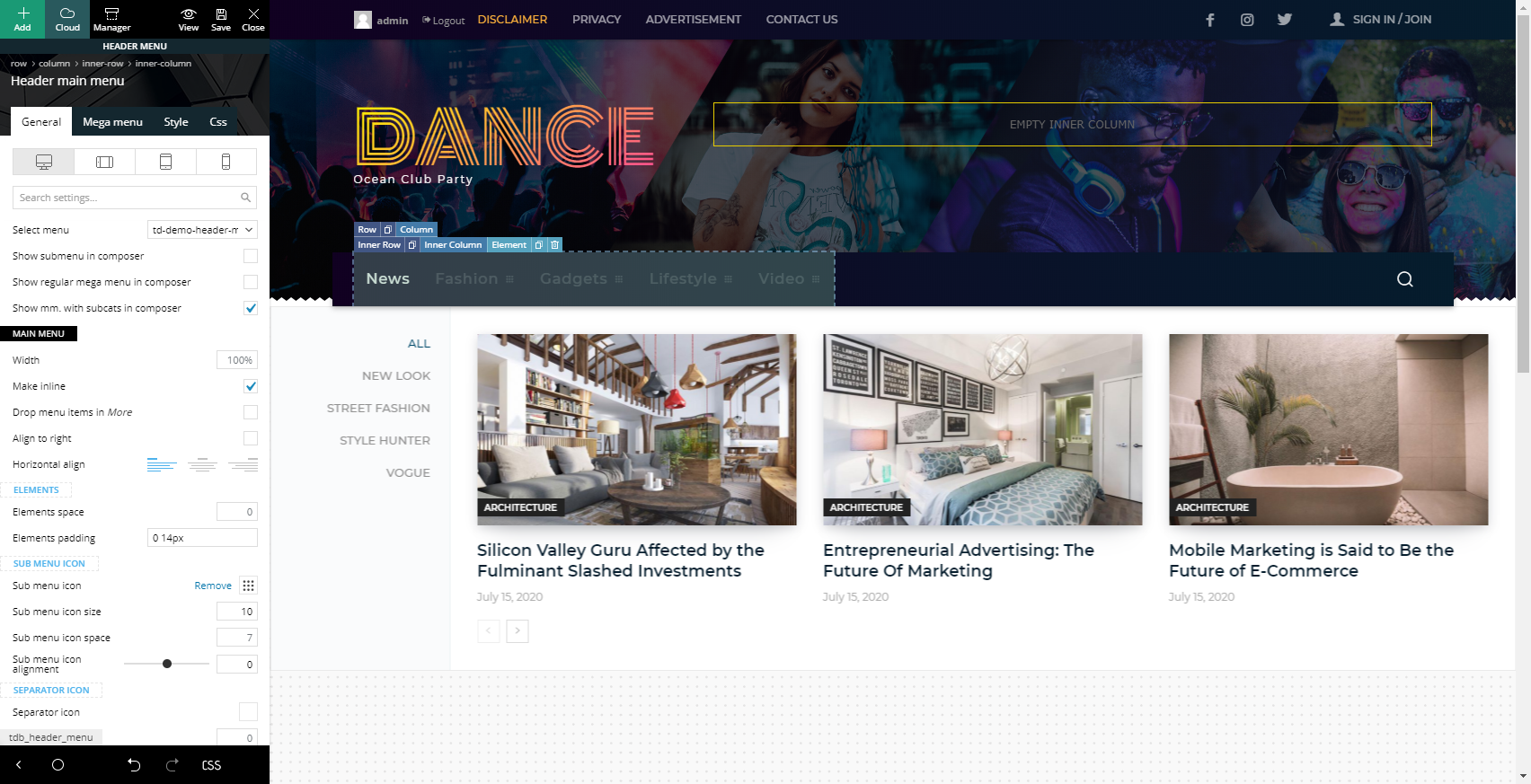1531x784 pixels.
Task: Select tablet portrait viewport icon
Action: click(165, 162)
